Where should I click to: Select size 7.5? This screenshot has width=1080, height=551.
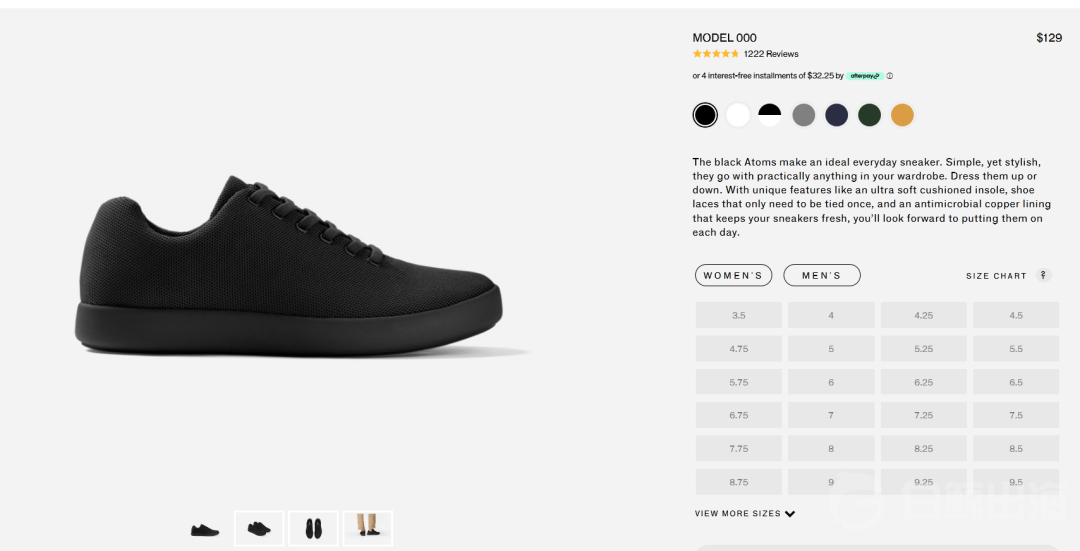tap(1016, 415)
